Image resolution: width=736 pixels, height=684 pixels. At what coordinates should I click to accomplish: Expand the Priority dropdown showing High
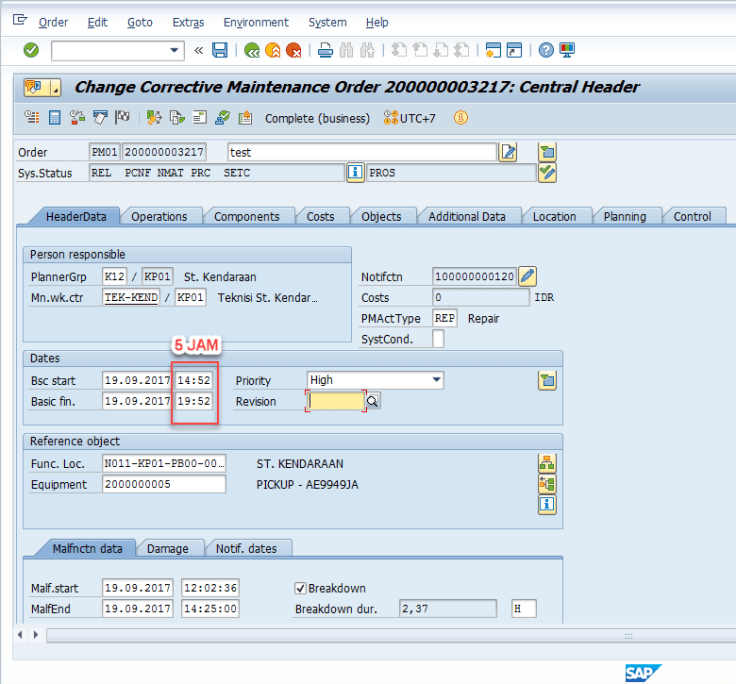[x=436, y=380]
